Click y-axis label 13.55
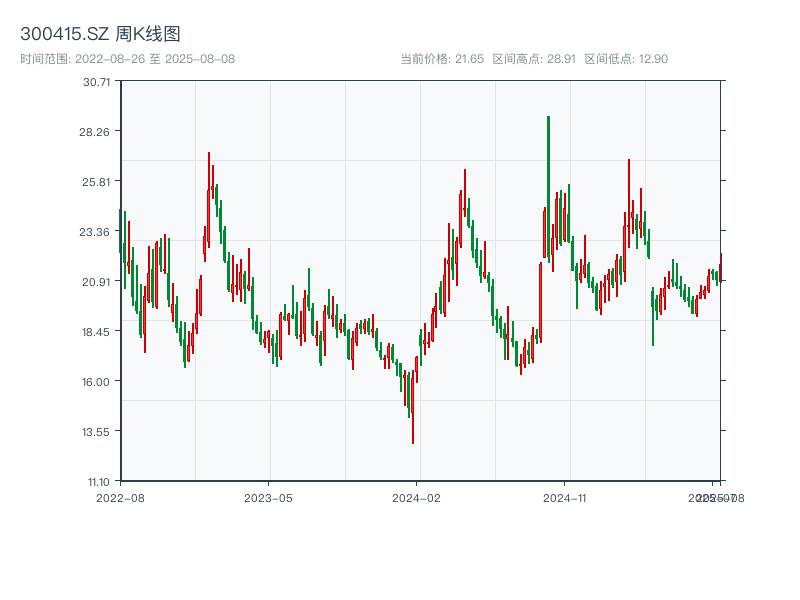Image resolution: width=800 pixels, height=600 pixels. coord(96,432)
